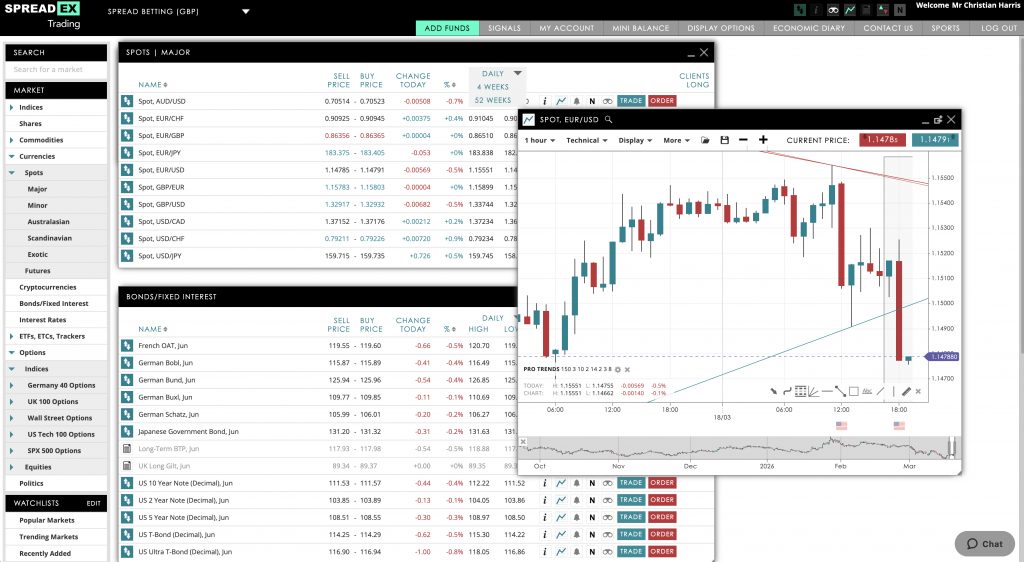Viewport: 1024px width, 562px height.
Task: Open Signals tab
Action: [504, 28]
